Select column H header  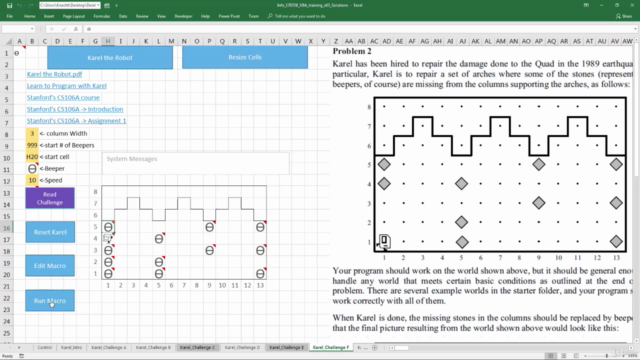click(108, 41)
